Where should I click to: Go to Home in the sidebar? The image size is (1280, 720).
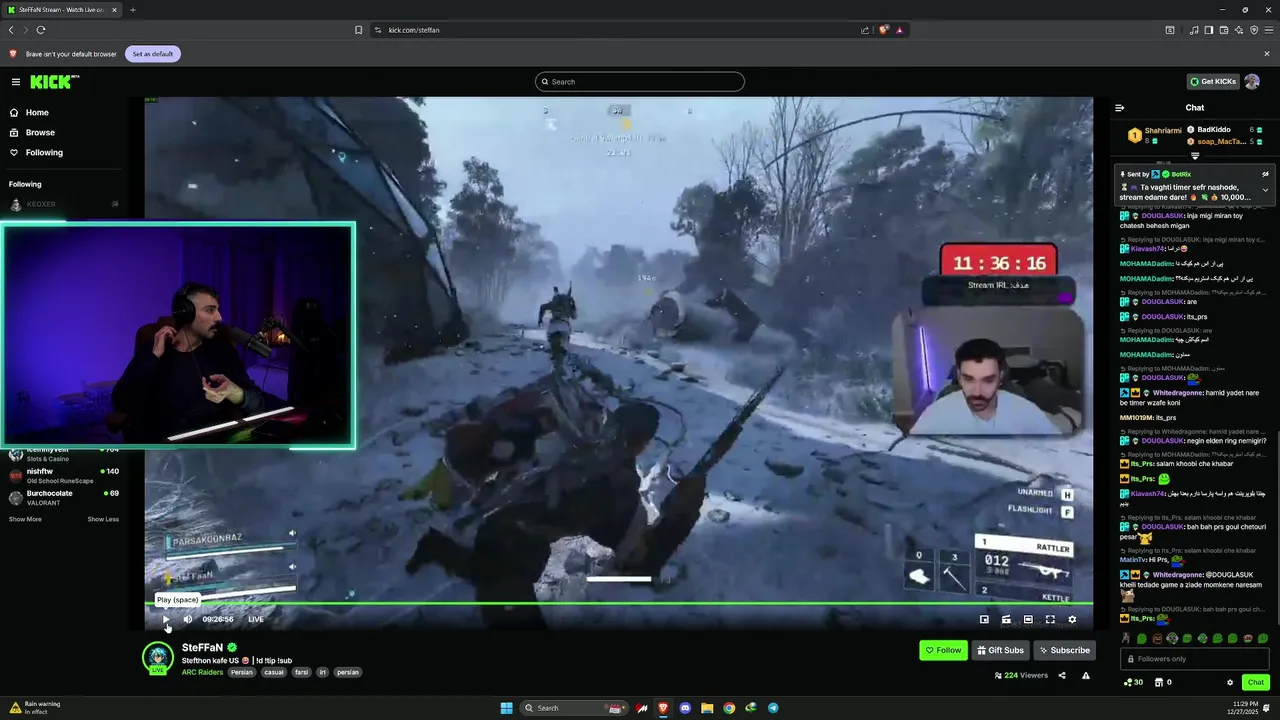37,113
